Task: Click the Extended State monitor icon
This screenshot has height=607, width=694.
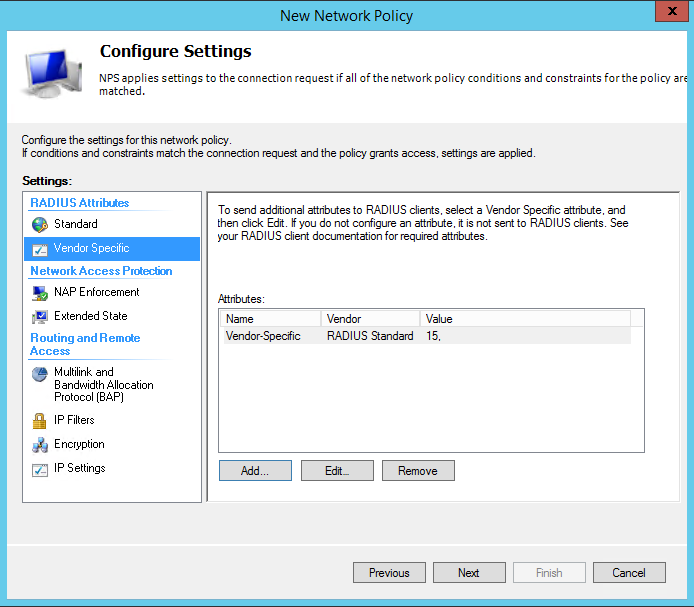Action: pyautogui.click(x=40, y=317)
